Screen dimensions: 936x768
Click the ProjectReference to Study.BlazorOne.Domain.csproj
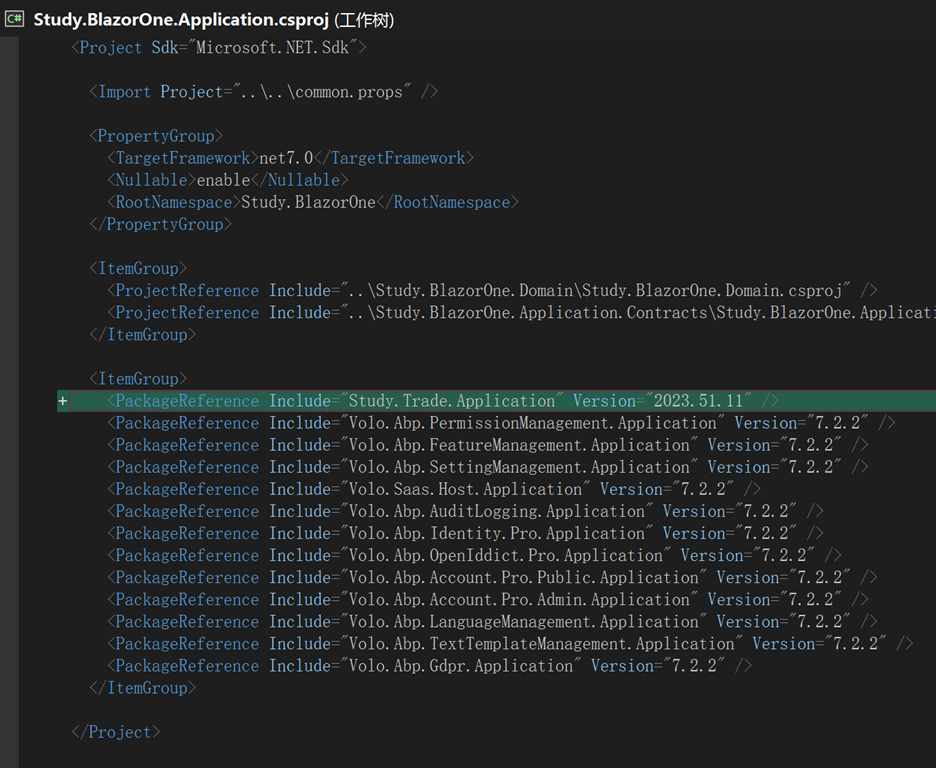(x=492, y=291)
